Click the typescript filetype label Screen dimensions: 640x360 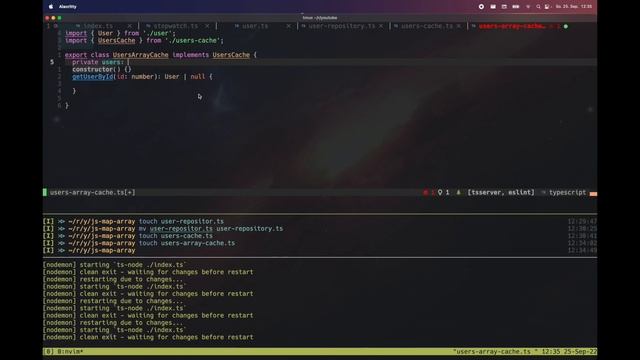(x=567, y=192)
